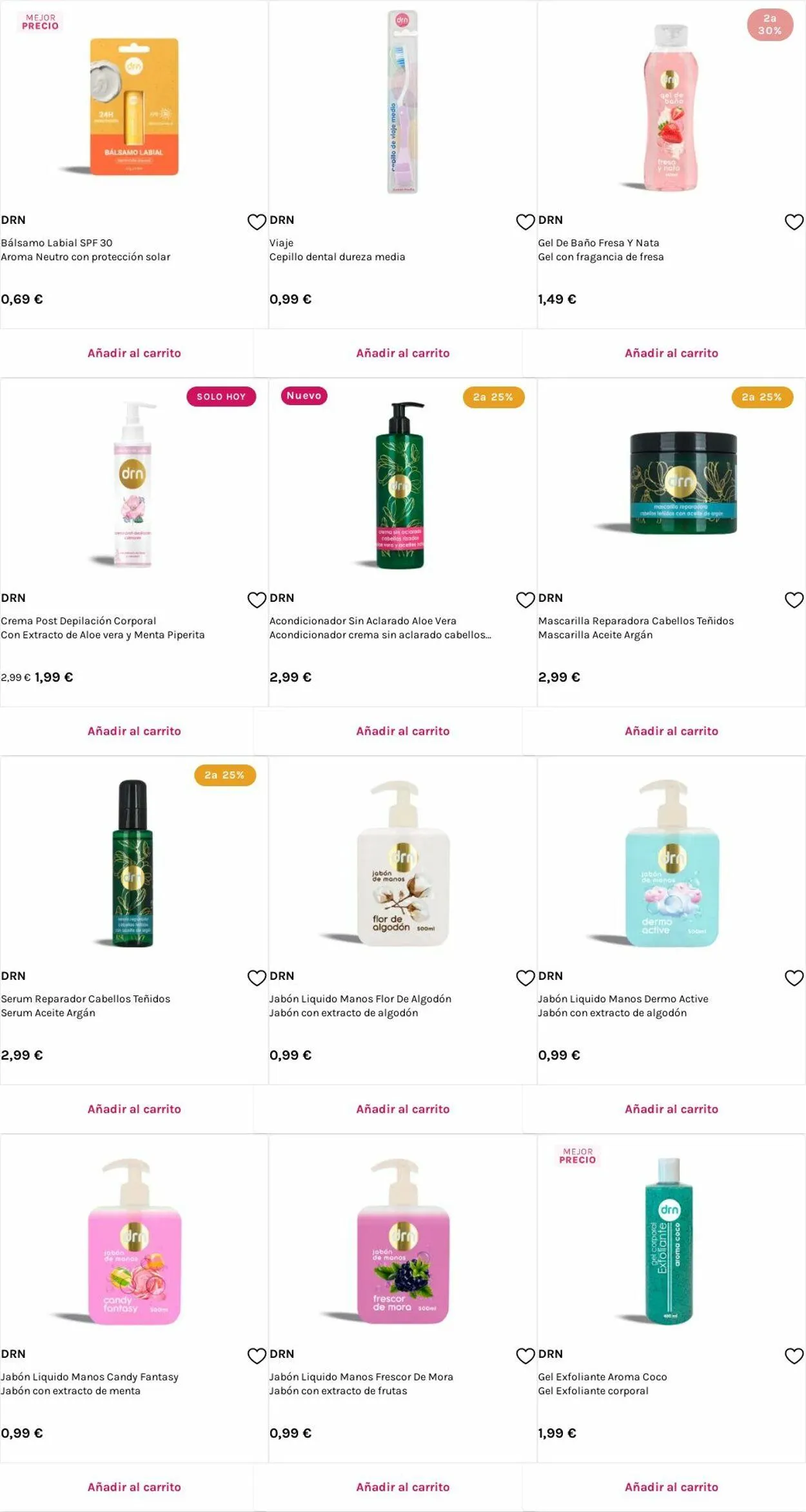This screenshot has width=806, height=1512.
Task: Add Gel De Baño Fresa to favorites
Action: pos(794,222)
